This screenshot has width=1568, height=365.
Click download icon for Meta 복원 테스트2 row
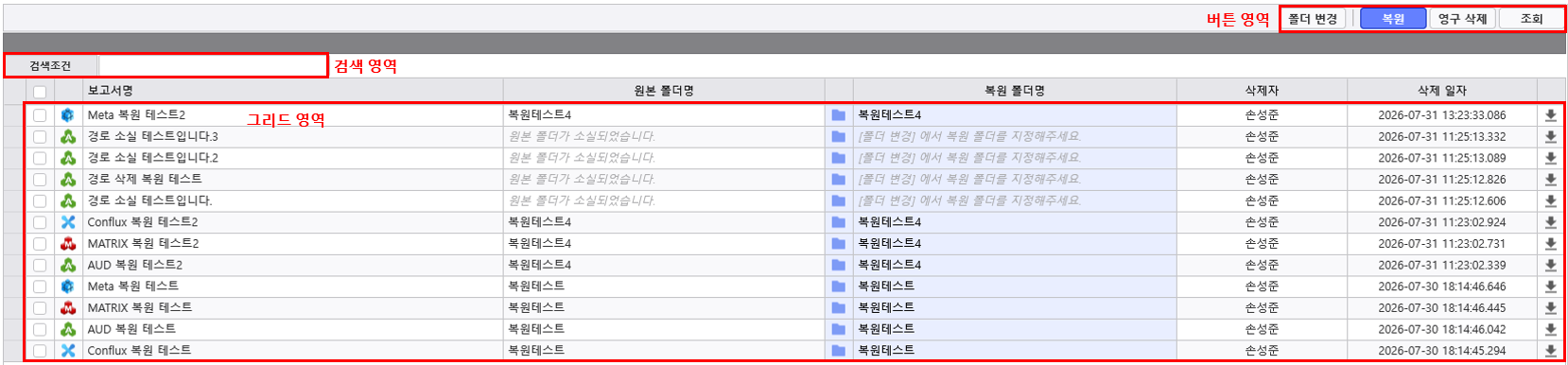coord(1551,115)
